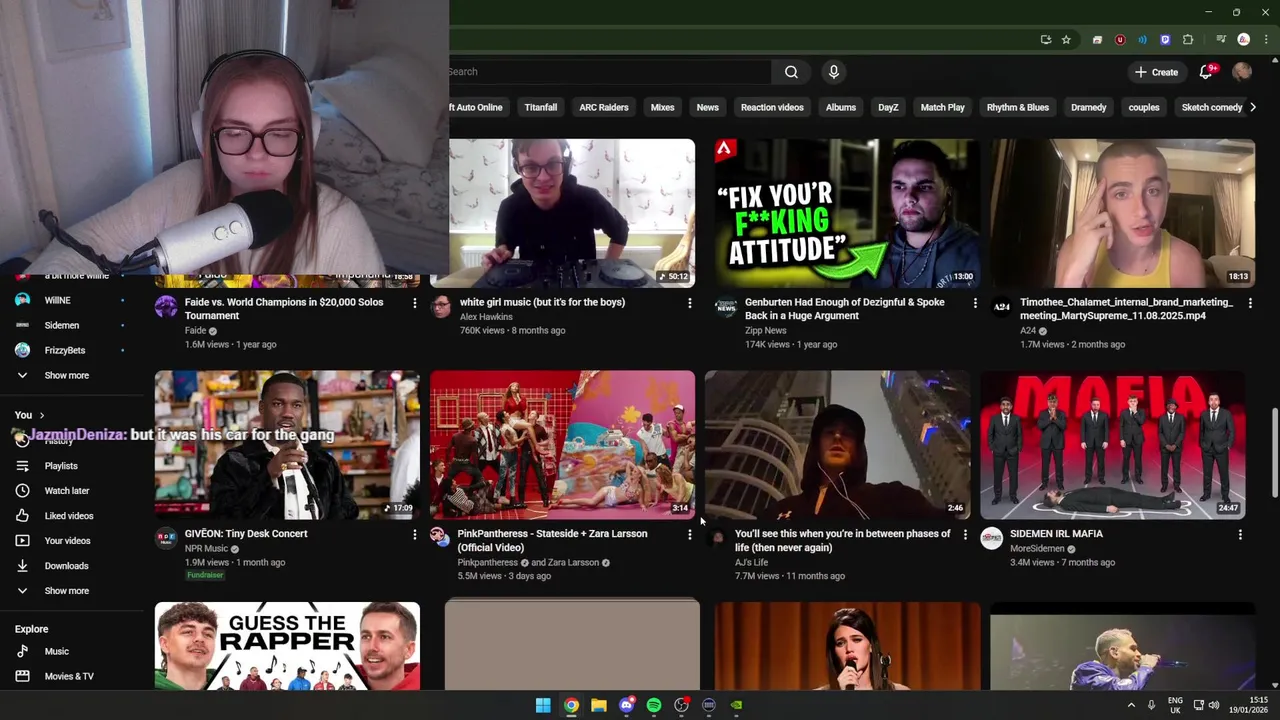Open Spotify from the taskbar
The width and height of the screenshot is (1280, 720).
coord(654,705)
